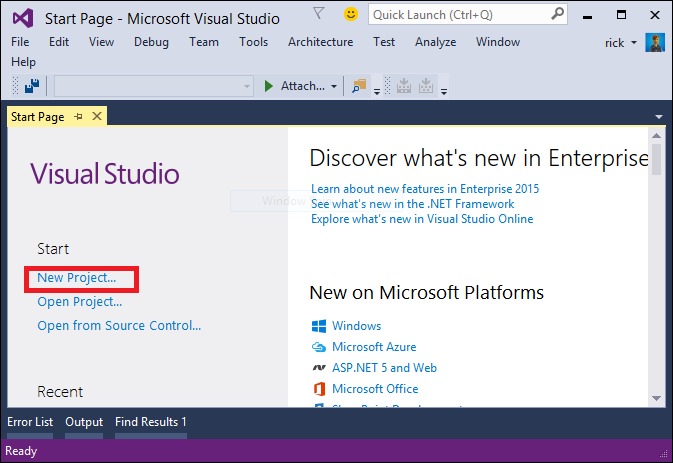Click the first toolbar drag handle grip
Viewport: 673px width, 463px height.
tap(15, 86)
